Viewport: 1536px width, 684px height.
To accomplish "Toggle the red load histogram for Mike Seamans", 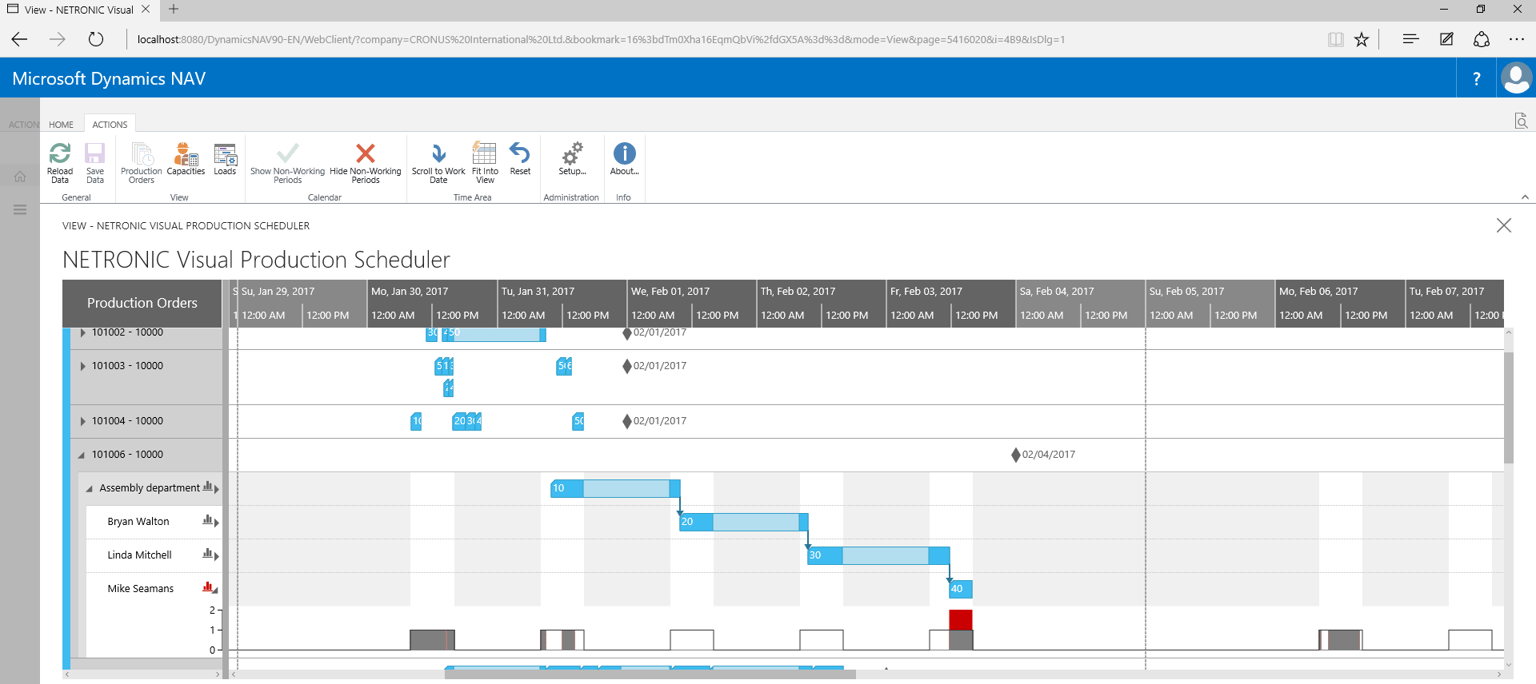I will coord(209,588).
